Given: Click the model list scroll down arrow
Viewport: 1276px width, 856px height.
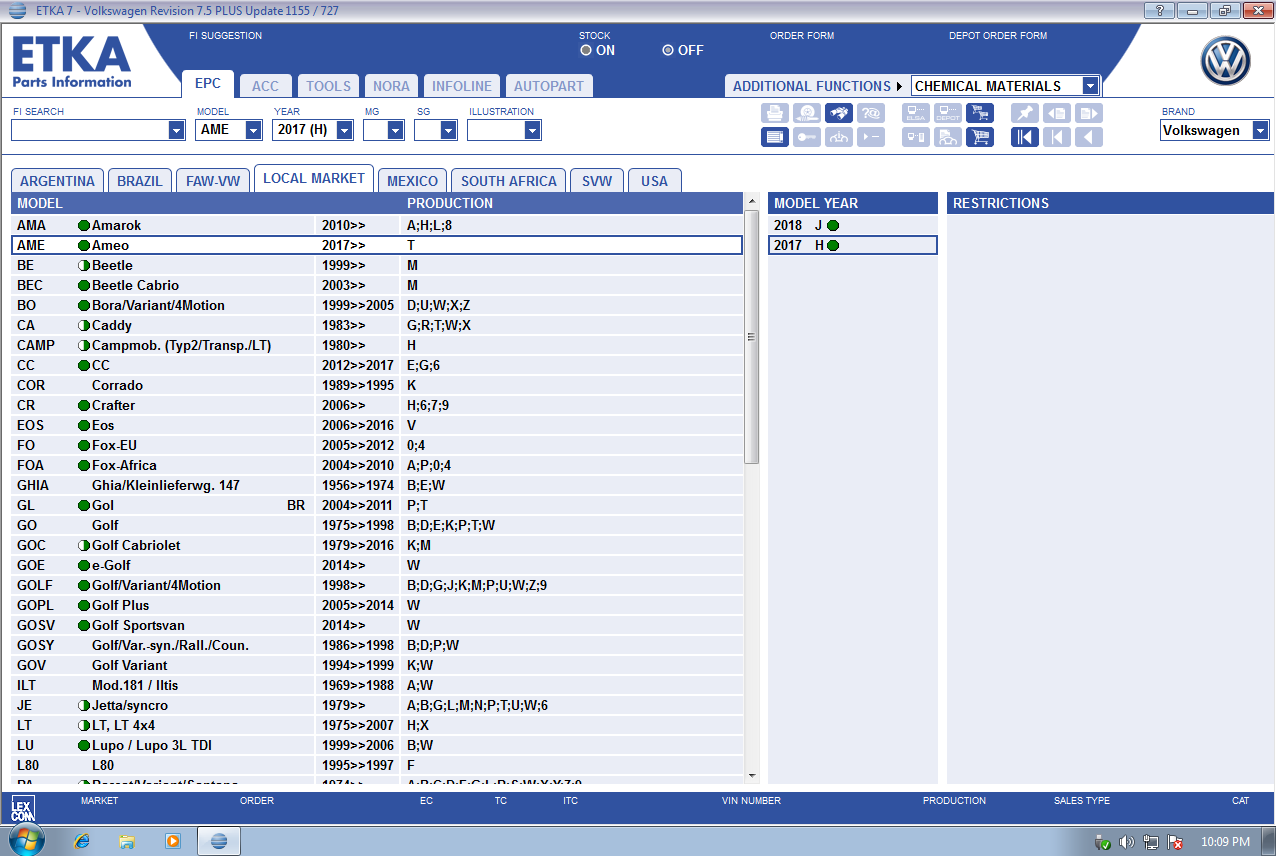Looking at the screenshot, I should coord(752,774).
